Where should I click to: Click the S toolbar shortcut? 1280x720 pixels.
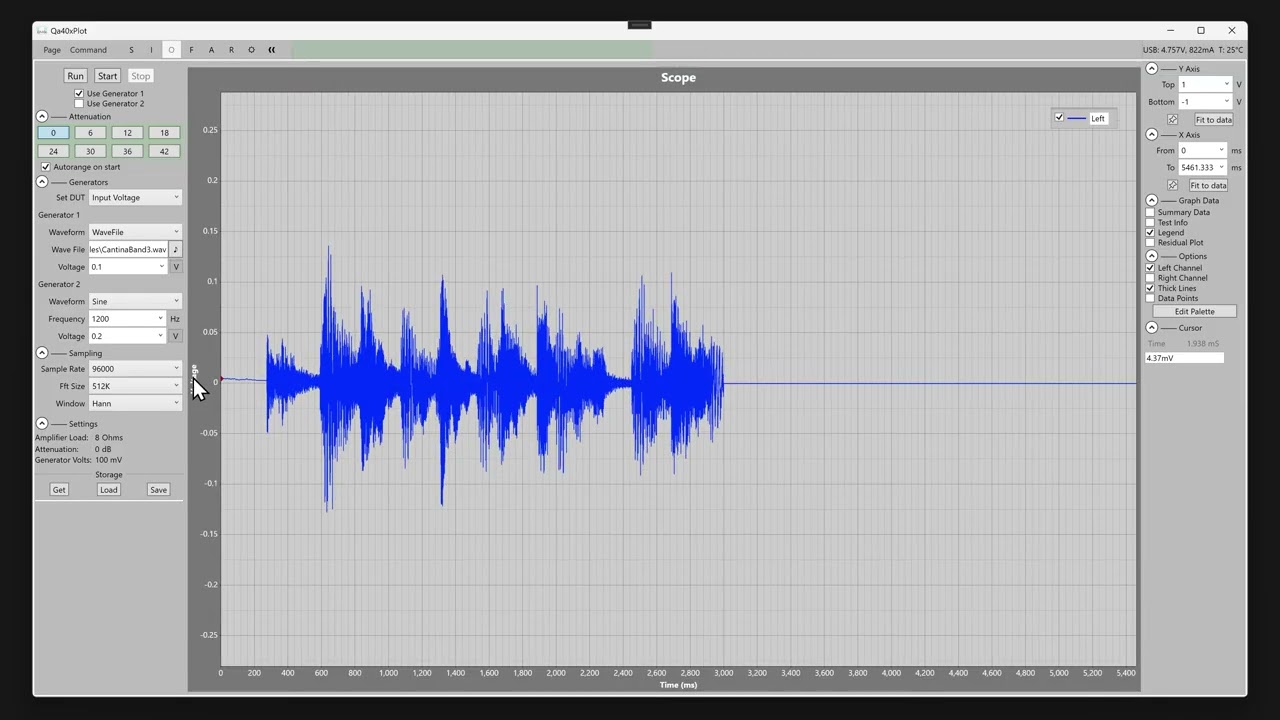coord(131,50)
